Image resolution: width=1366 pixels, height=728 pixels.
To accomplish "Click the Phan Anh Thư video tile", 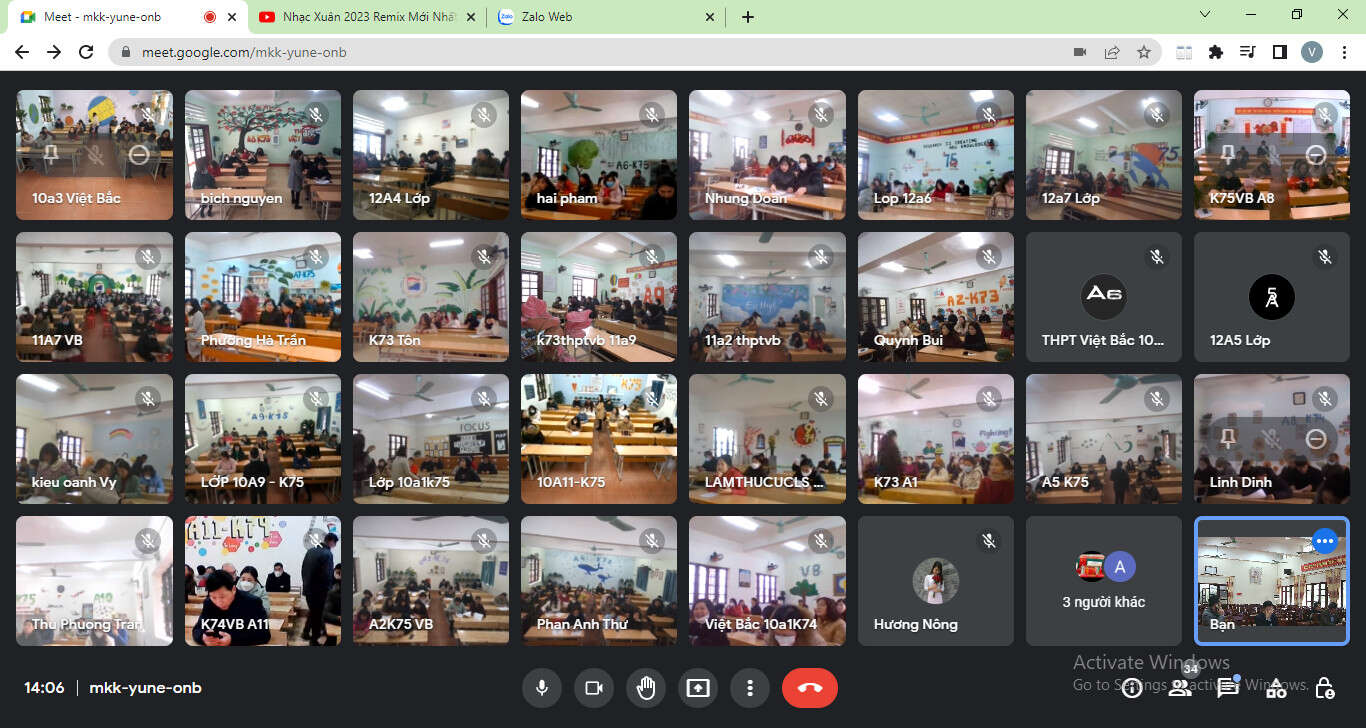I will [x=599, y=581].
